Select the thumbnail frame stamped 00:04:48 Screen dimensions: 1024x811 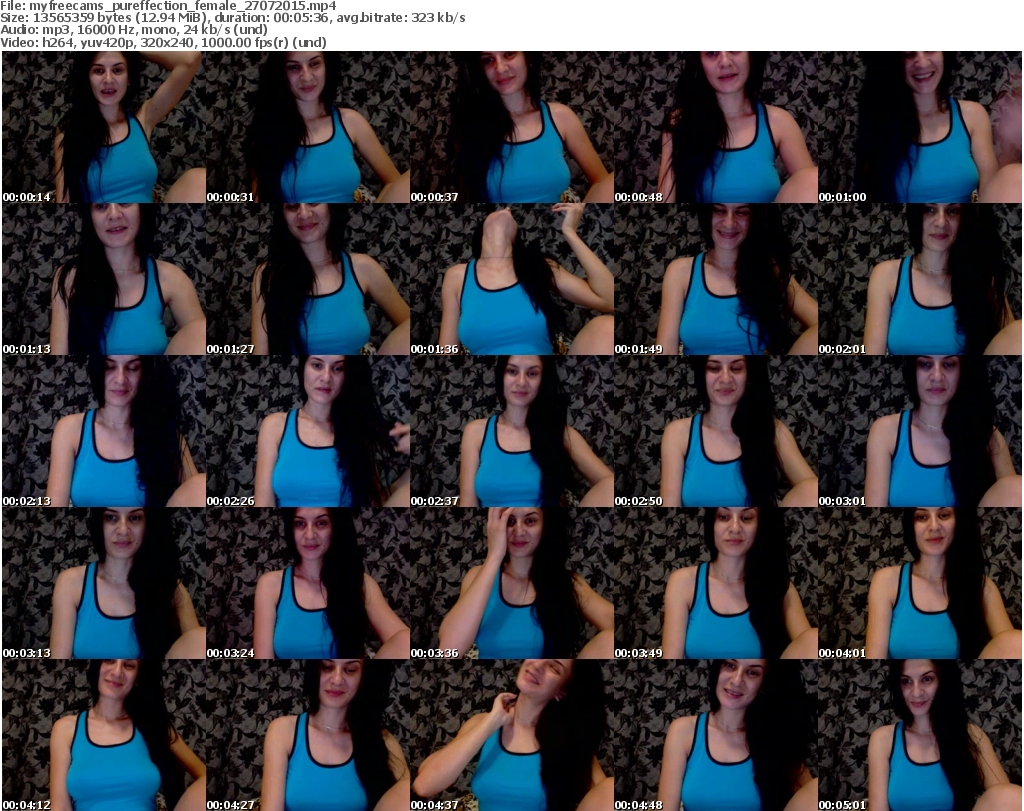pyautogui.click(x=716, y=735)
